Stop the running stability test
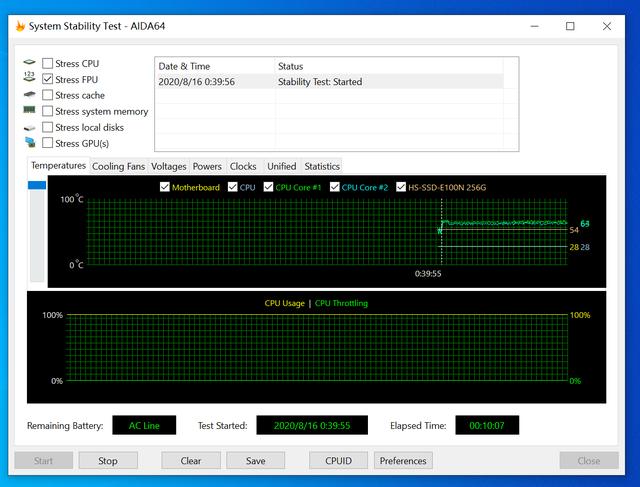 (108, 461)
